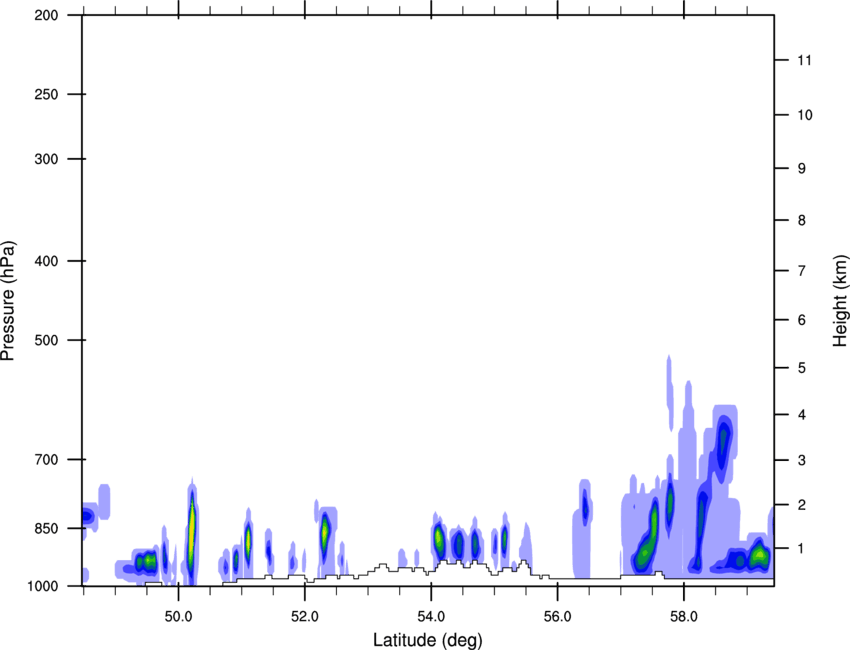Click the 5 km height label
Screen dimensions: 850x650
click(x=802, y=368)
